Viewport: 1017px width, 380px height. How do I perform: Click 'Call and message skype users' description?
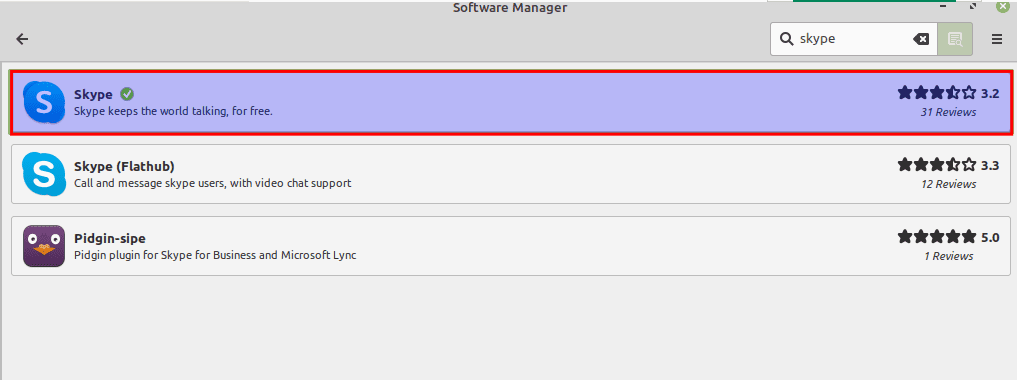(213, 183)
